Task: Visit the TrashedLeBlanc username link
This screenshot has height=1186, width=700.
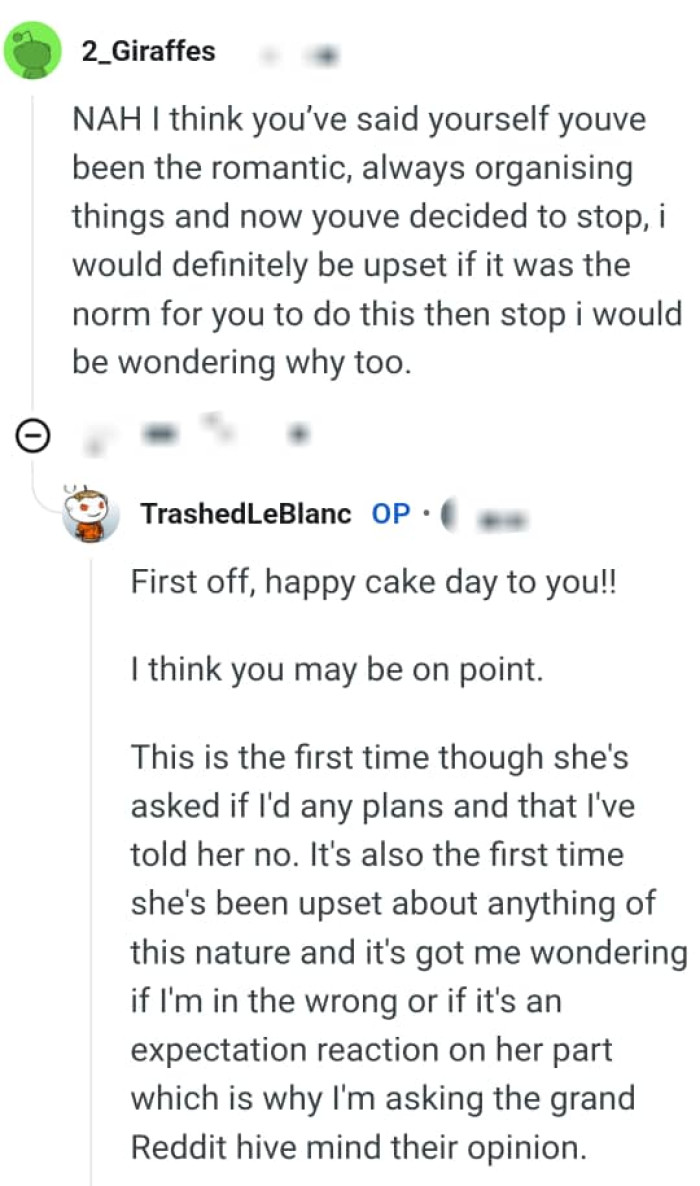Action: point(246,514)
